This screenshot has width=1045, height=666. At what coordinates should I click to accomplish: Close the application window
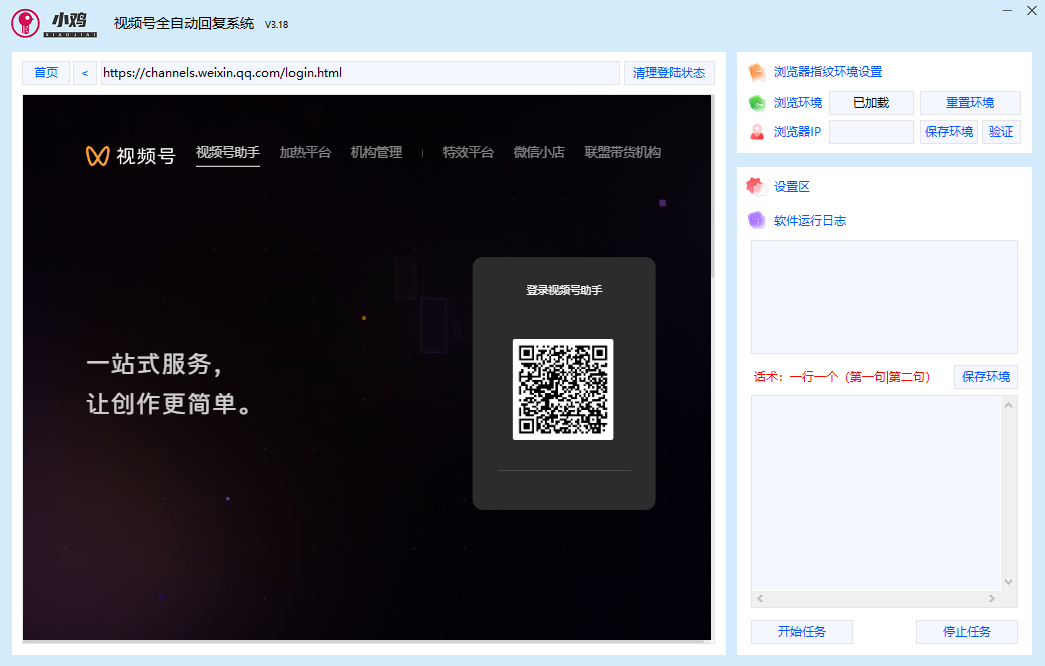(x=1032, y=11)
